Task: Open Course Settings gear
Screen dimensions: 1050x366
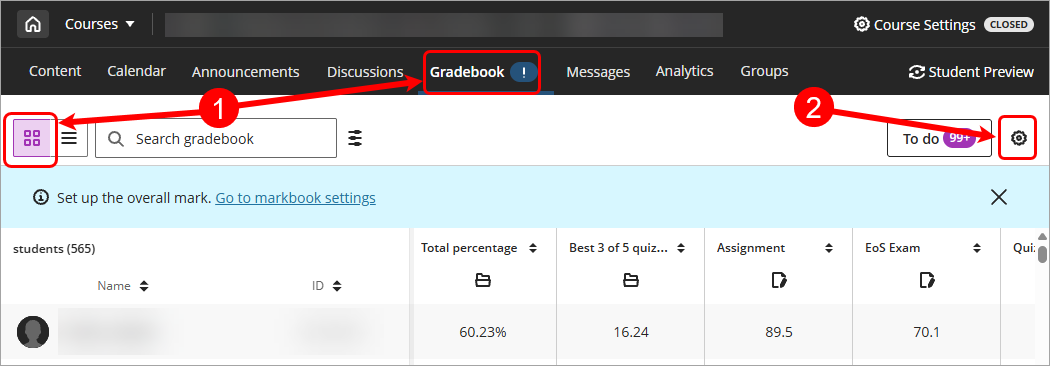Action: [915, 25]
